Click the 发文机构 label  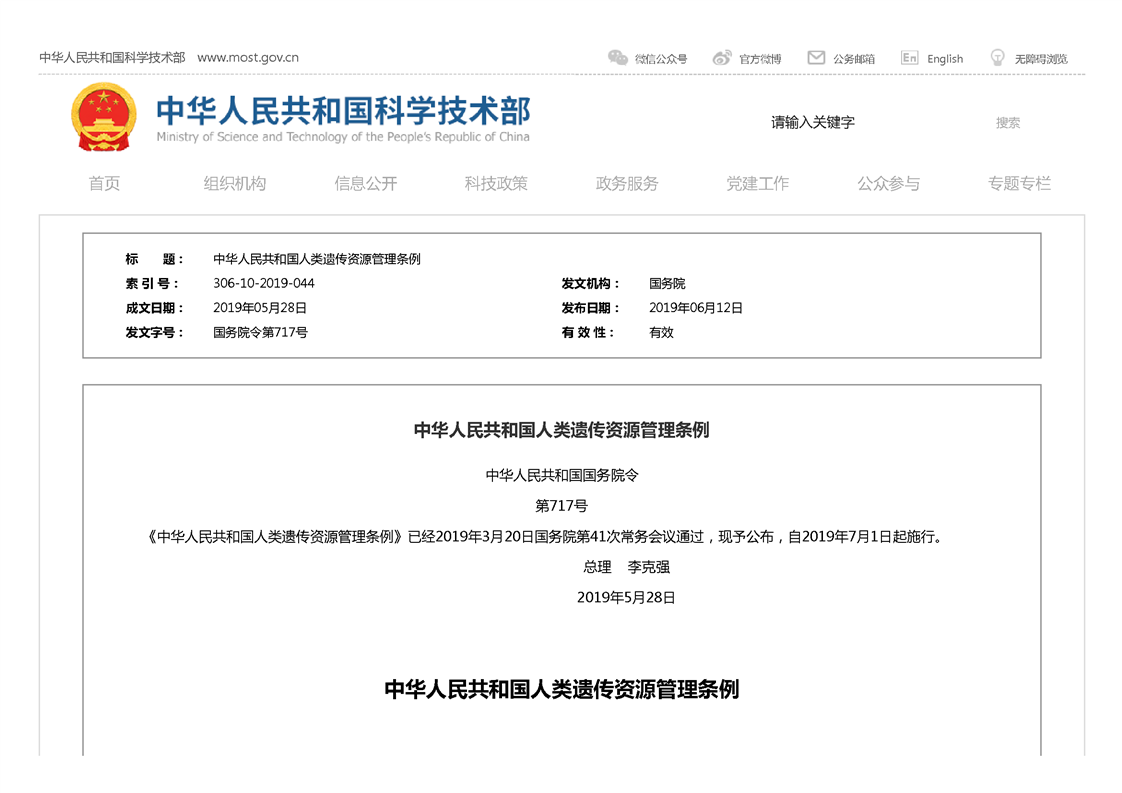pos(590,283)
